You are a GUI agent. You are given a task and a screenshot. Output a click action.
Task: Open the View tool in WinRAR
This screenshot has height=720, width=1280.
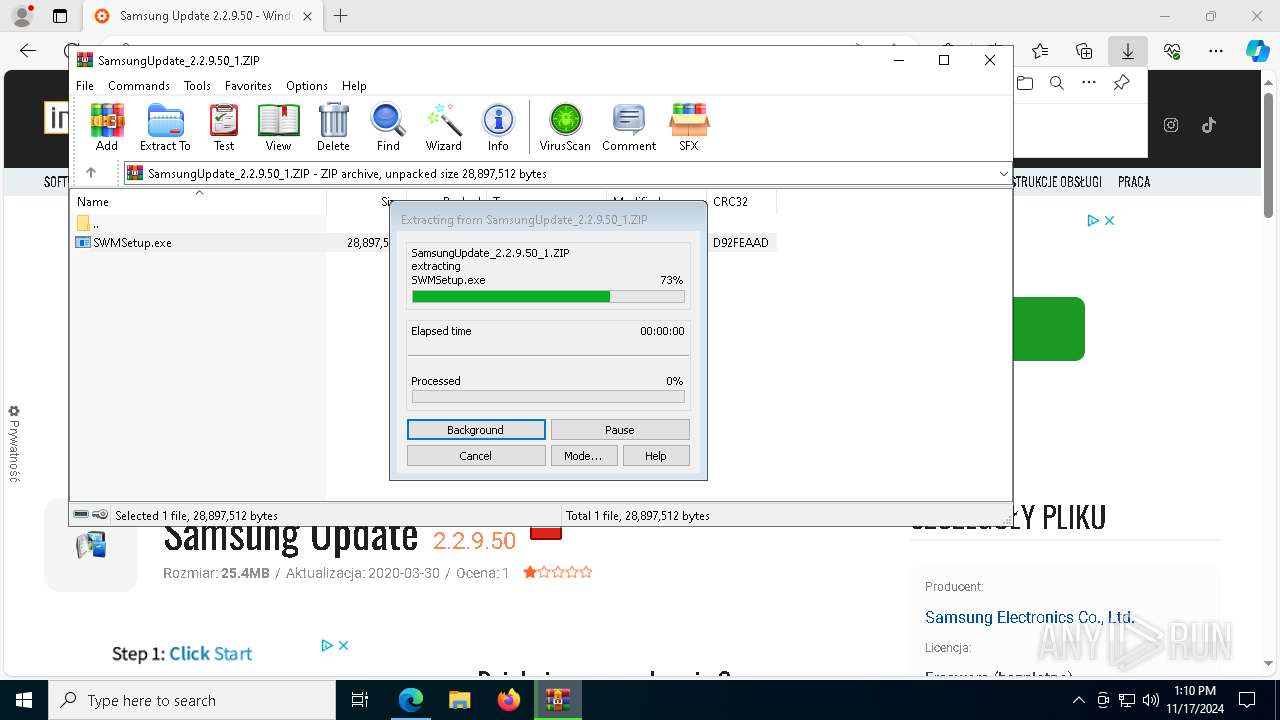point(279,127)
